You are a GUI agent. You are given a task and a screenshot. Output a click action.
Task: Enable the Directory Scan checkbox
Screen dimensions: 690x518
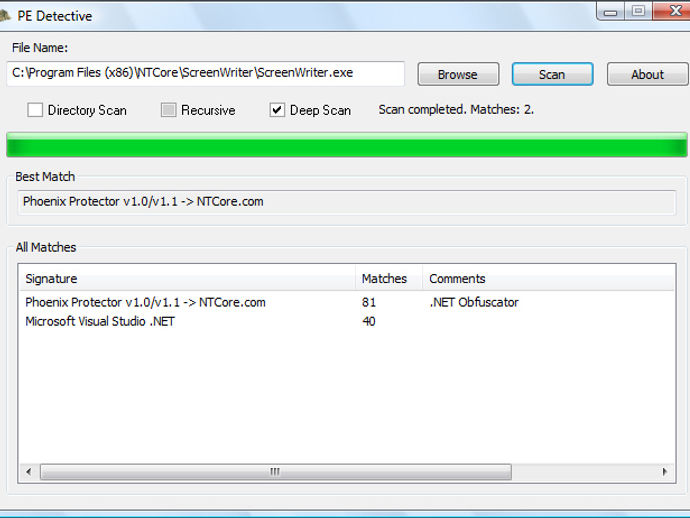point(35,110)
